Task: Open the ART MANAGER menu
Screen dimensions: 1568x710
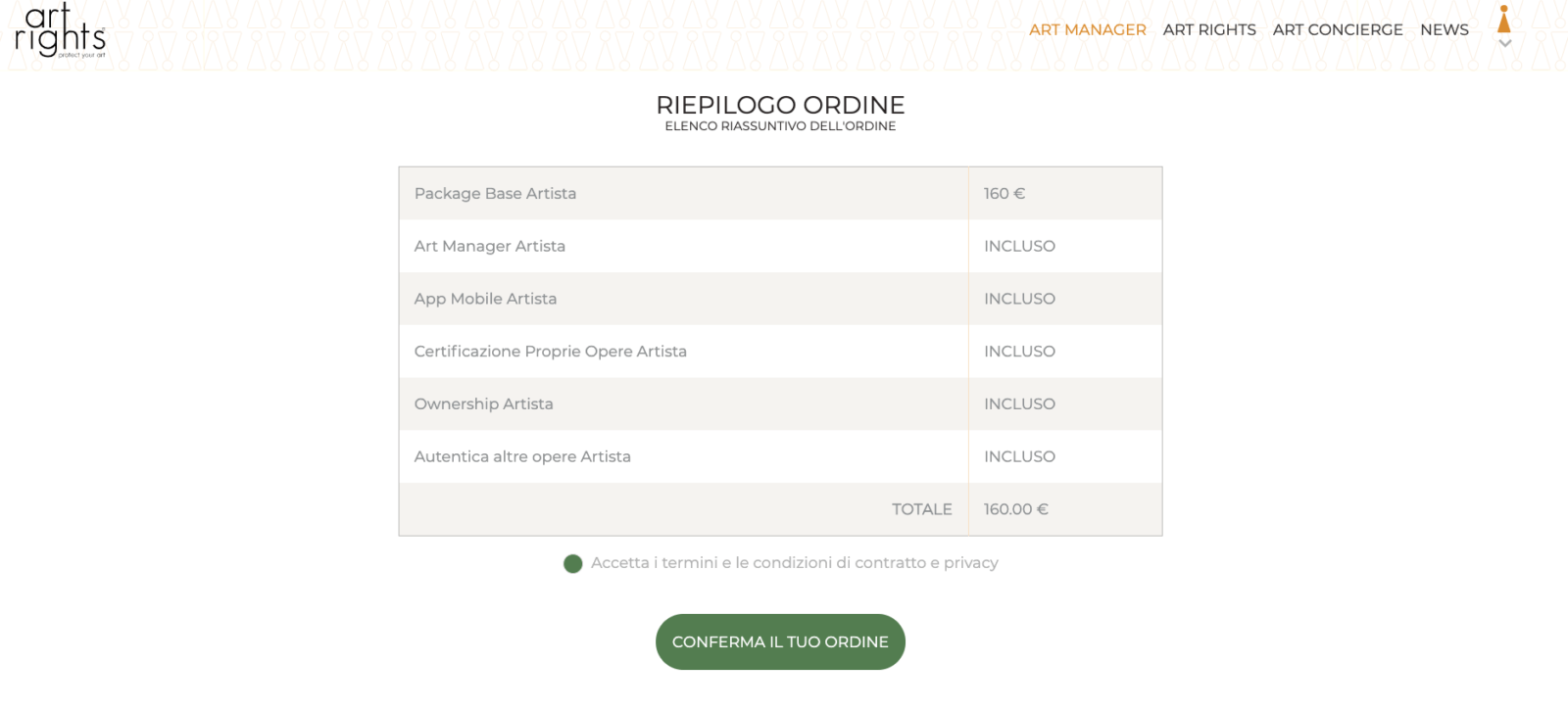Action: pyautogui.click(x=1088, y=29)
